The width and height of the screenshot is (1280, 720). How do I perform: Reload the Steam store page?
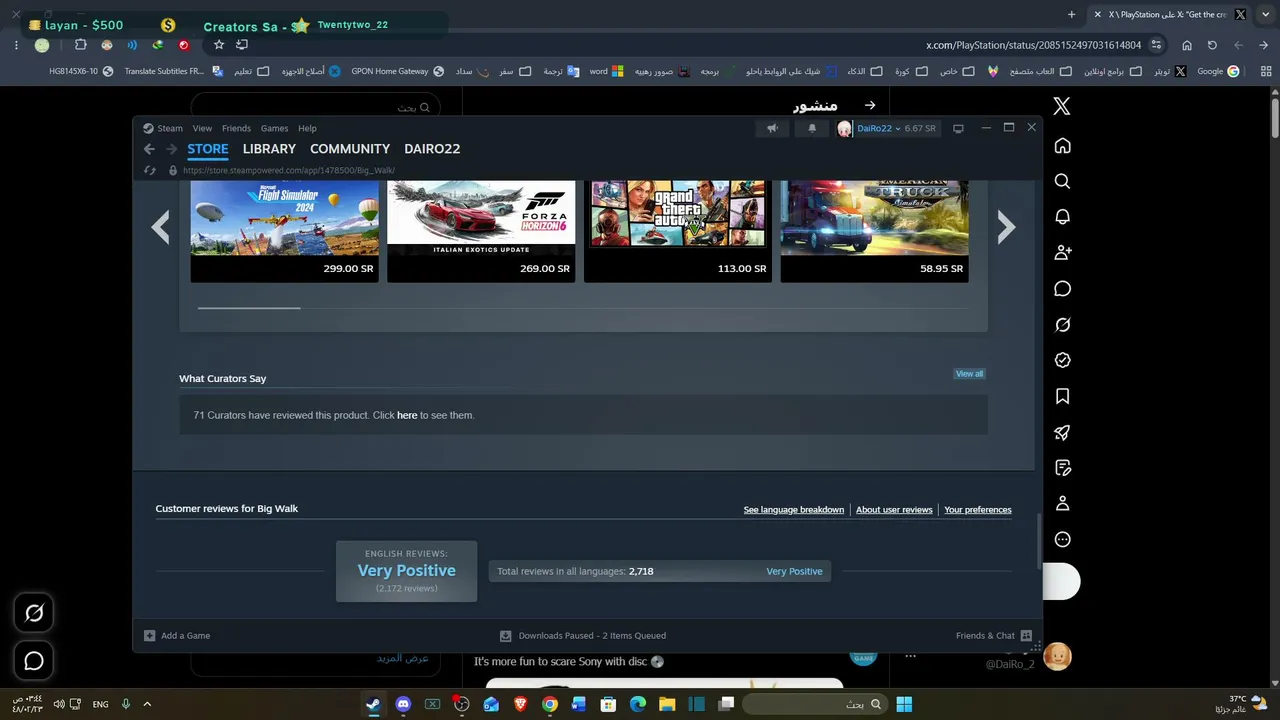point(150,170)
